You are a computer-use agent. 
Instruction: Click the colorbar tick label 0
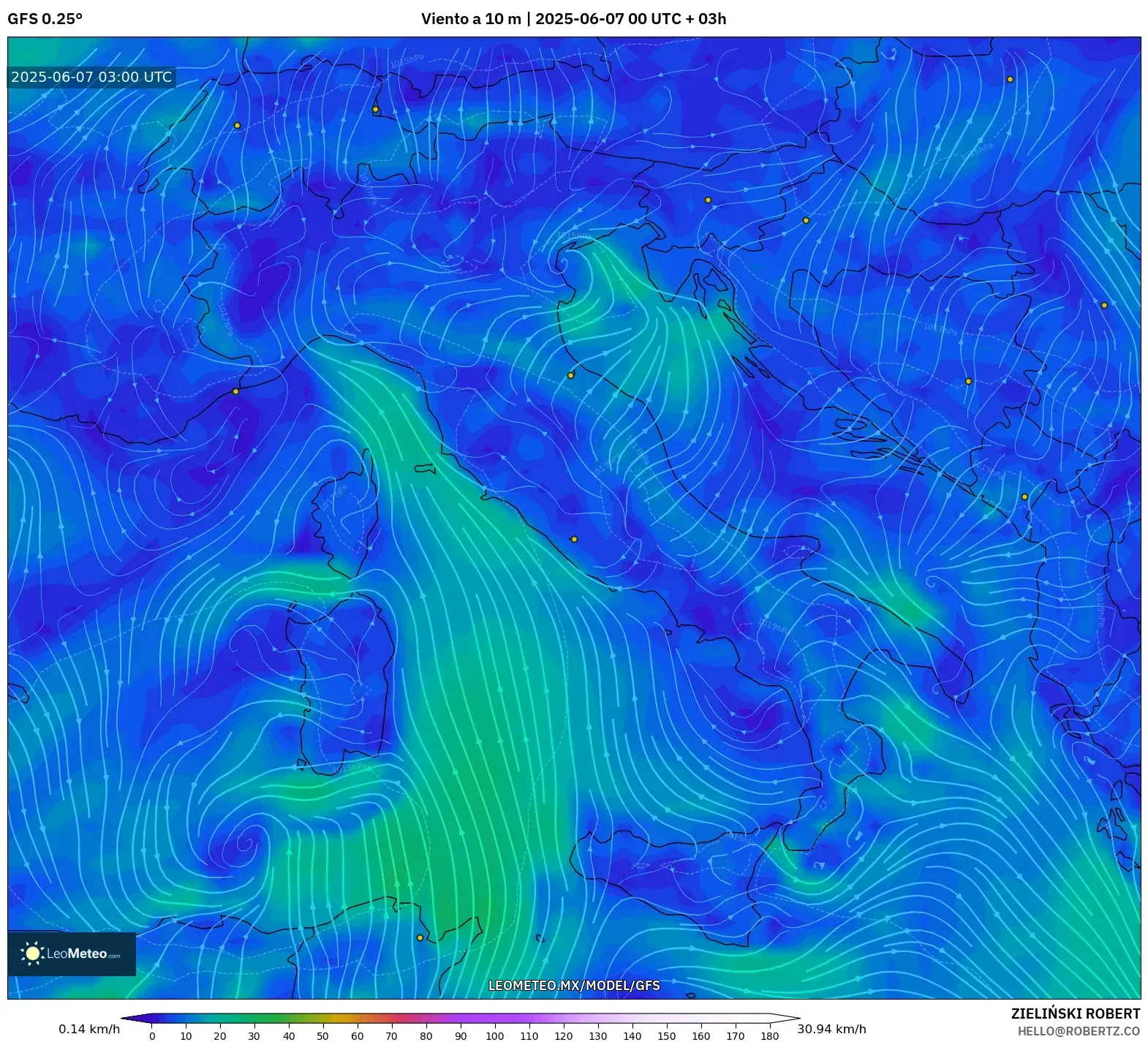click(x=152, y=1035)
